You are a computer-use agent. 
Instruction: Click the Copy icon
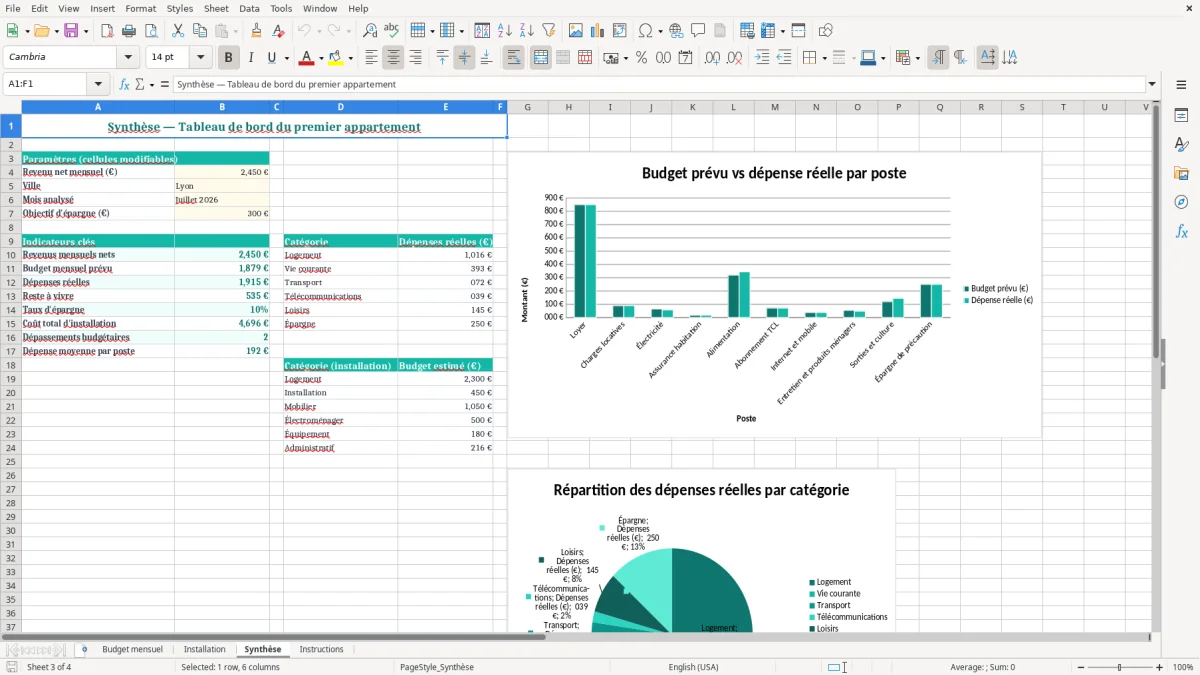click(x=200, y=31)
